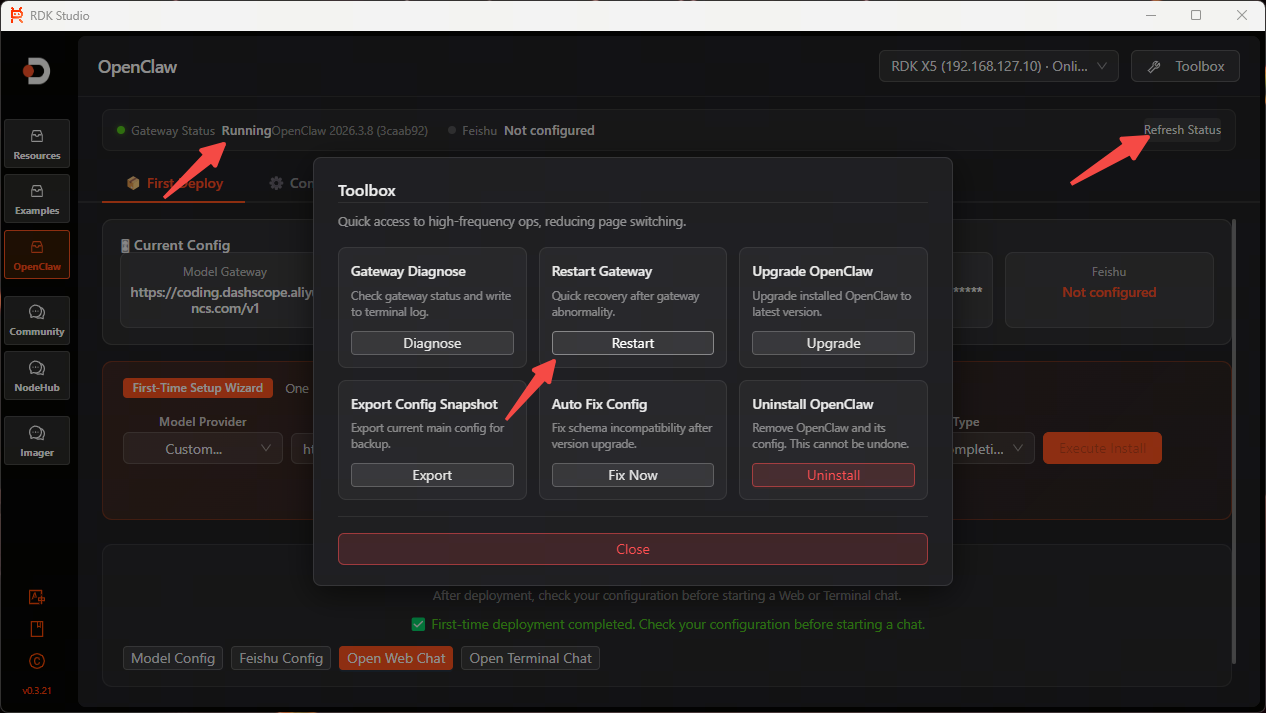Image resolution: width=1266 pixels, height=713 pixels.
Task: Click the Upgrade OpenClaw button
Action: pyautogui.click(x=833, y=343)
